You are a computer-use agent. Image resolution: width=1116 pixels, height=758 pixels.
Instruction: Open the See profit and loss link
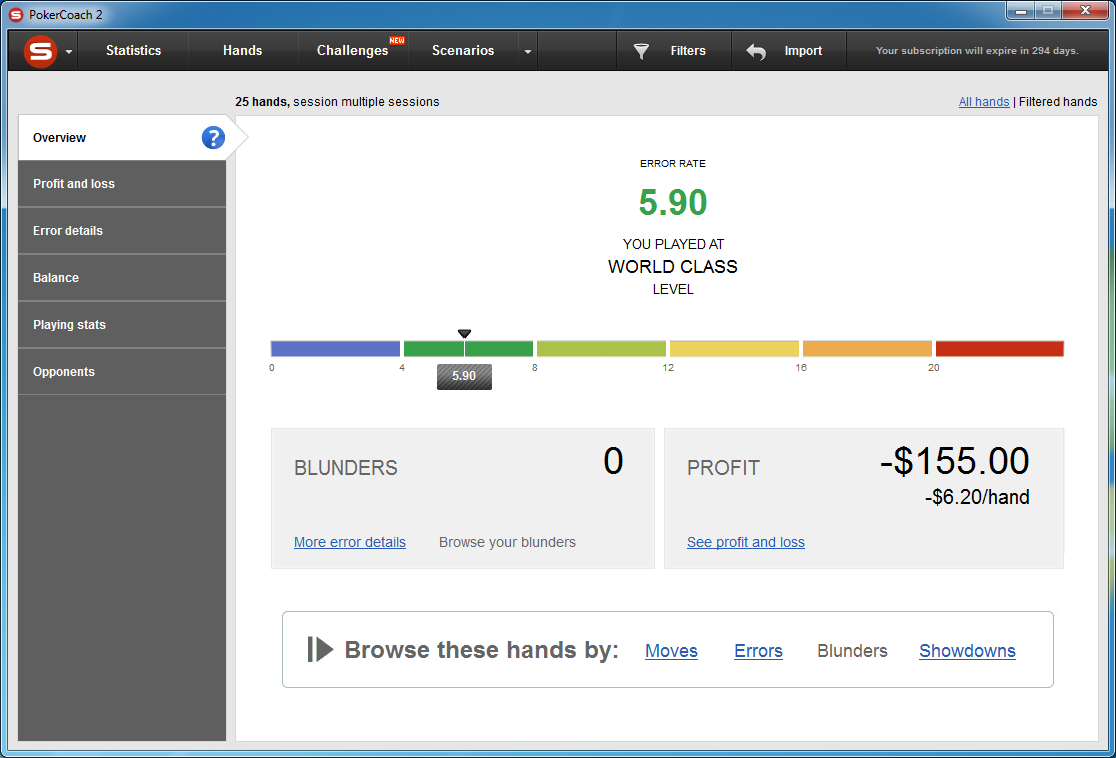point(745,542)
